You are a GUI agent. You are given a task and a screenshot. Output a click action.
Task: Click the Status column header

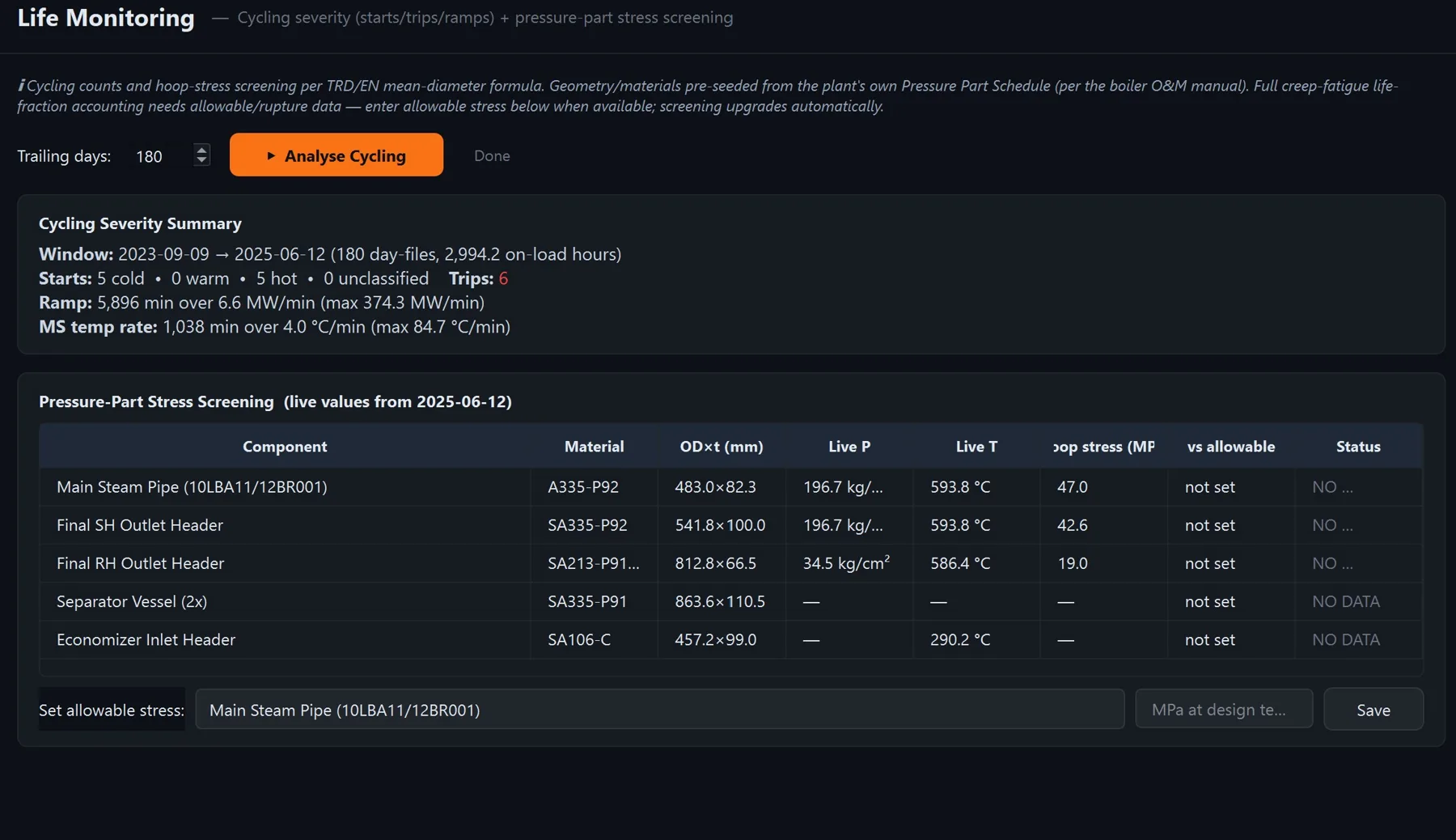point(1358,446)
